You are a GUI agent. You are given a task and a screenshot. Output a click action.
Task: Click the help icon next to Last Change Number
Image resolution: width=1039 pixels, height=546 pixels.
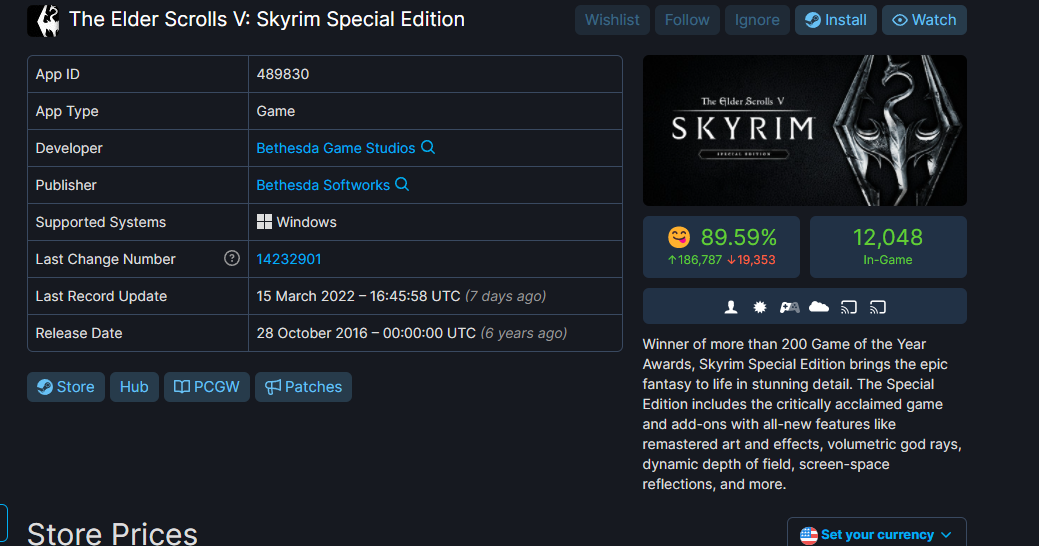[232, 258]
